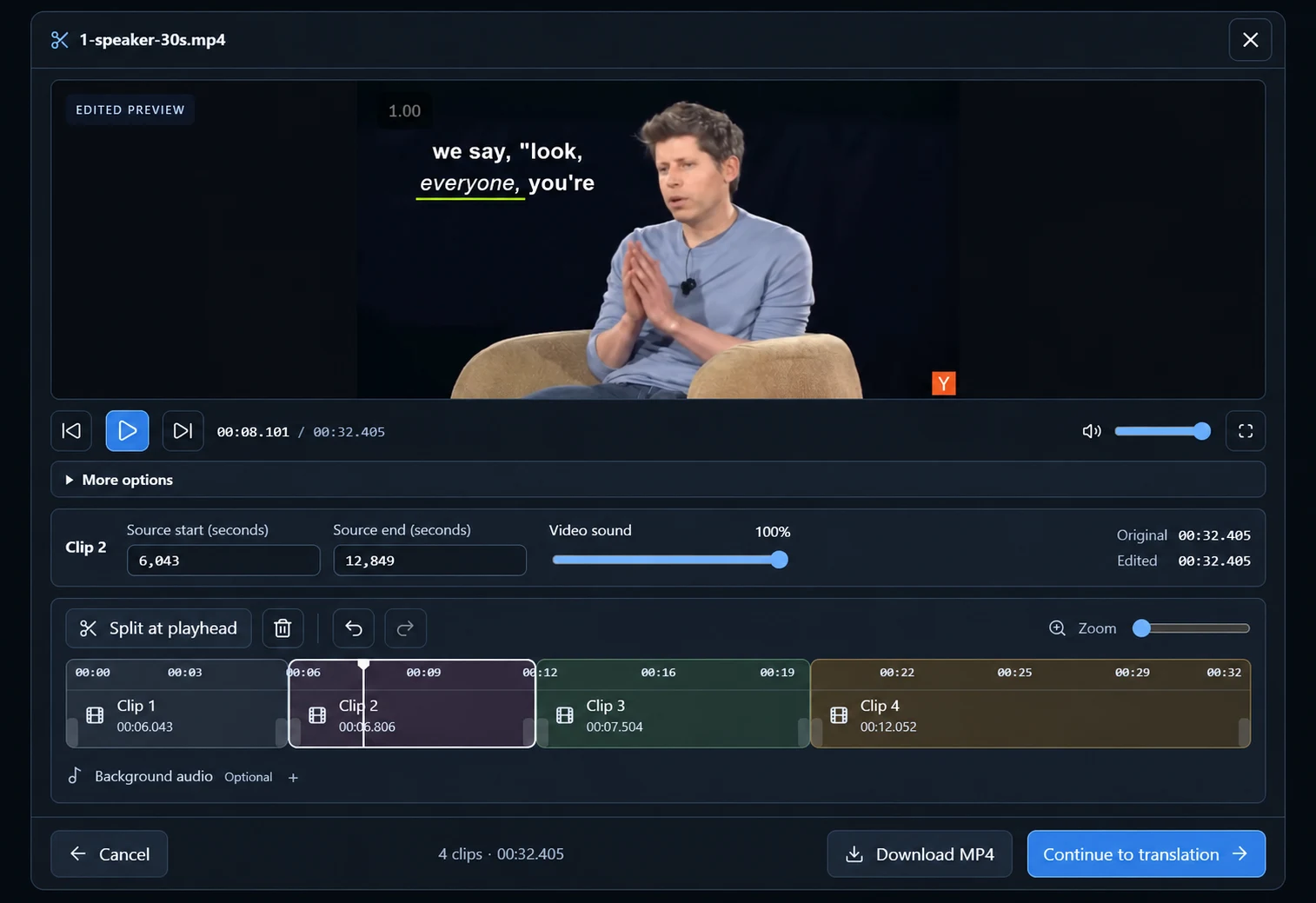
Task: Expand the More options section
Action: [658, 480]
